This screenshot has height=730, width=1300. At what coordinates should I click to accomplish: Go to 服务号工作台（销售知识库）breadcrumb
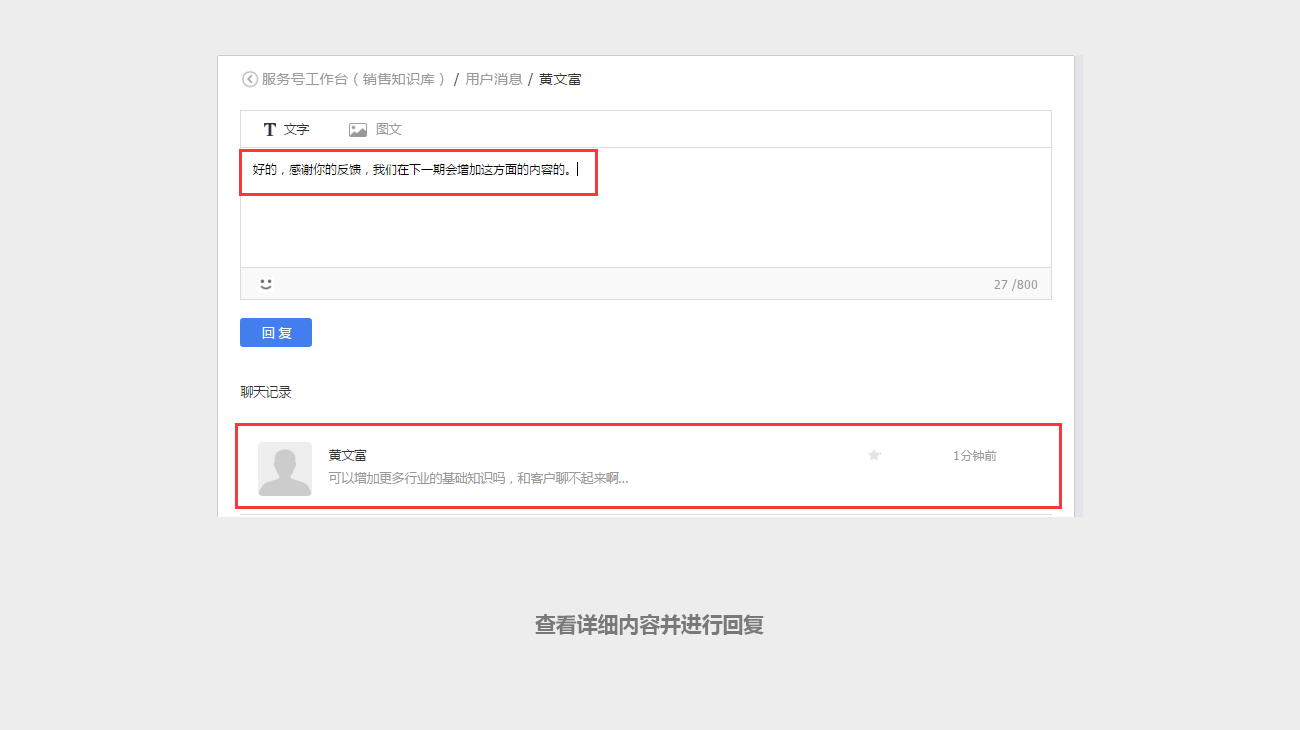click(354, 79)
